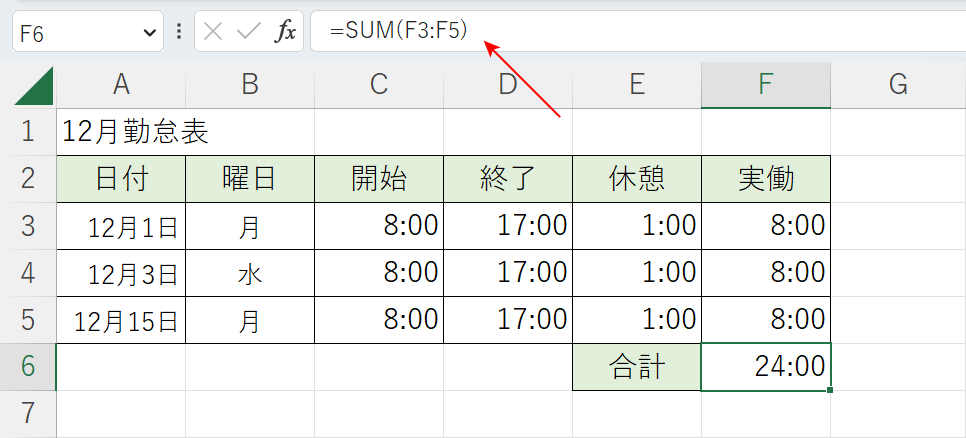The width and height of the screenshot is (966, 438).
Task: Click the Cancel X icon in formula bar
Action: (213, 32)
